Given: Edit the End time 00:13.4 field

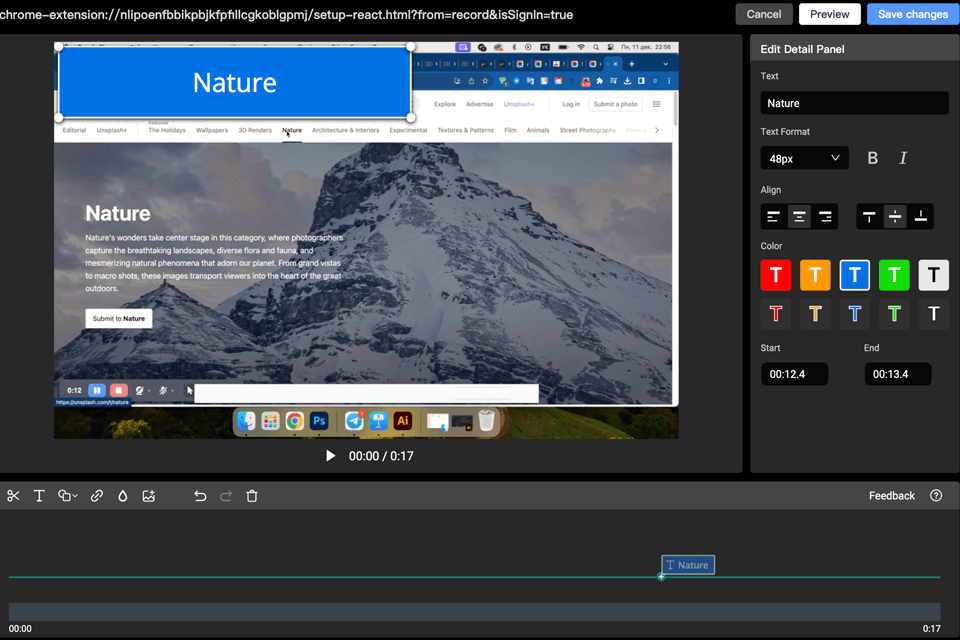Looking at the screenshot, I should 898,374.
